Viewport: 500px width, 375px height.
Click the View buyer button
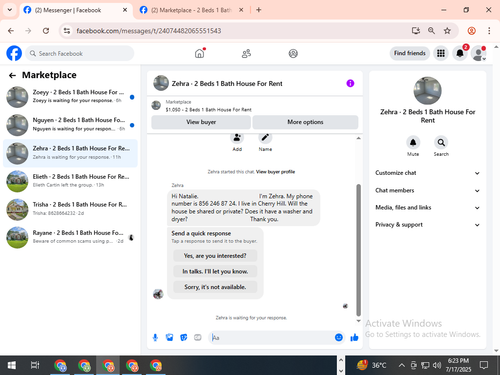[x=201, y=122]
